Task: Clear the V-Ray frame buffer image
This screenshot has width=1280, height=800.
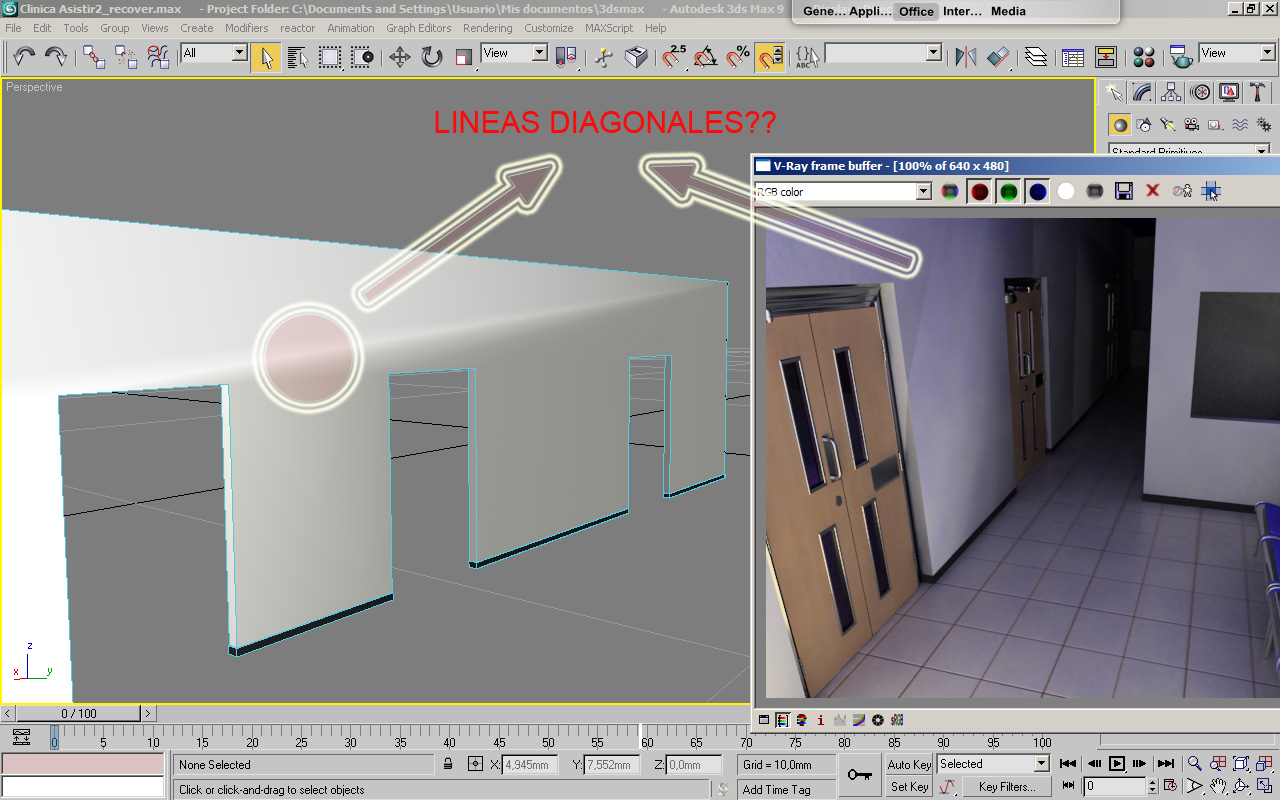Action: click(1153, 191)
